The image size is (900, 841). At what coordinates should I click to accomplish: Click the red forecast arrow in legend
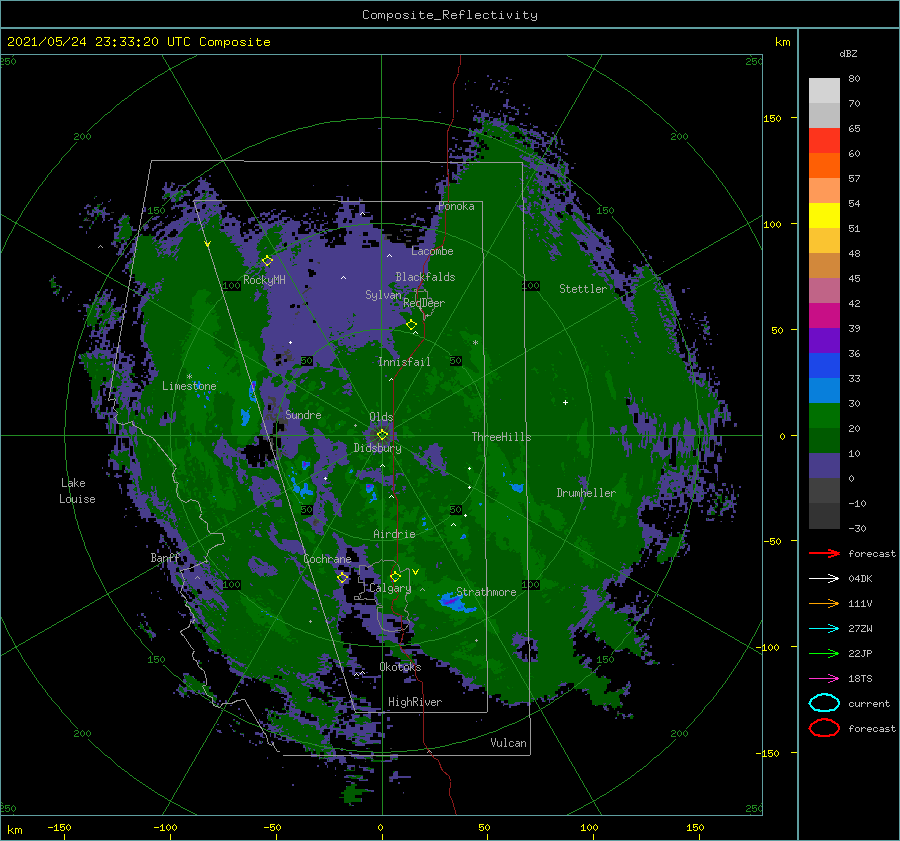(824, 553)
